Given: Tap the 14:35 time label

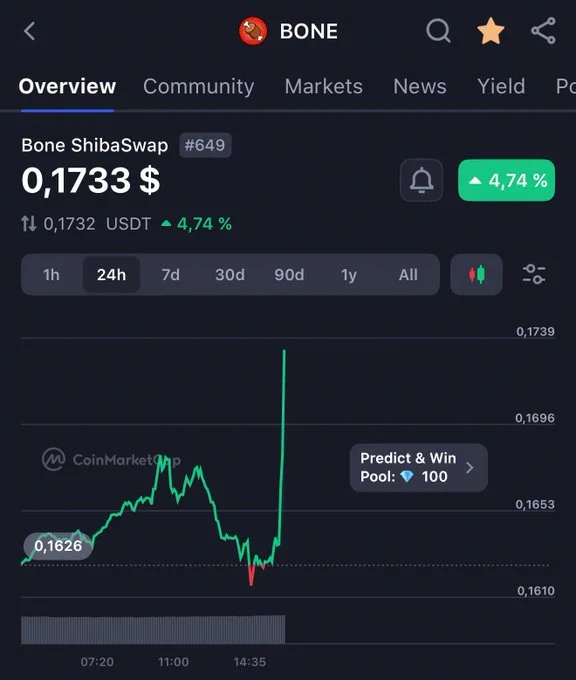Looking at the screenshot, I should [x=250, y=662].
